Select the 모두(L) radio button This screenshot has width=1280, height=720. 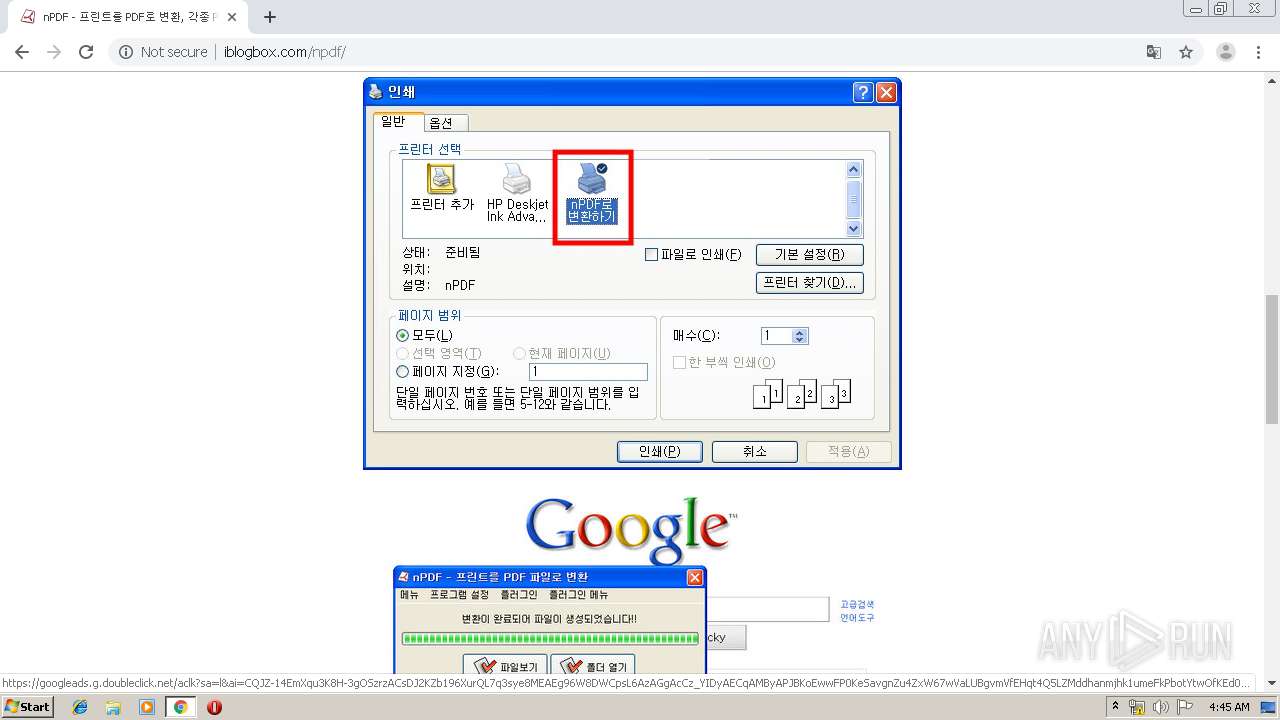click(403, 336)
